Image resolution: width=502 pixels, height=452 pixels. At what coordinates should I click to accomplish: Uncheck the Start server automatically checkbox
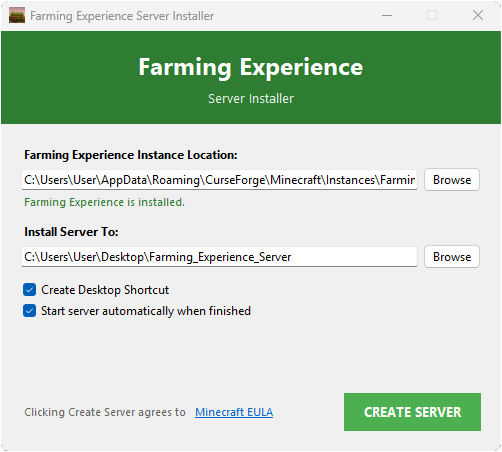click(30, 311)
